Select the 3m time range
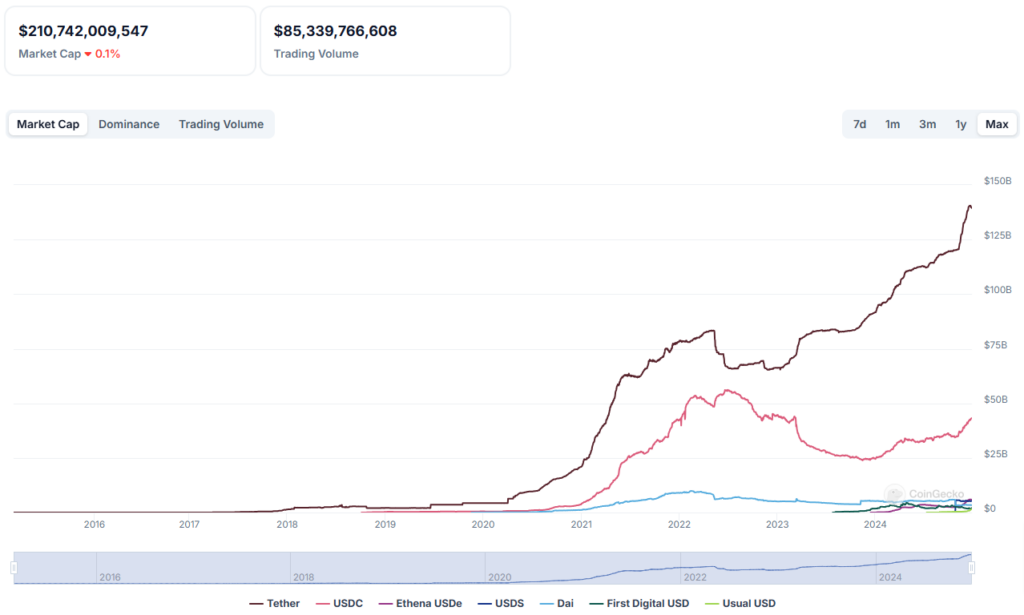 point(927,124)
